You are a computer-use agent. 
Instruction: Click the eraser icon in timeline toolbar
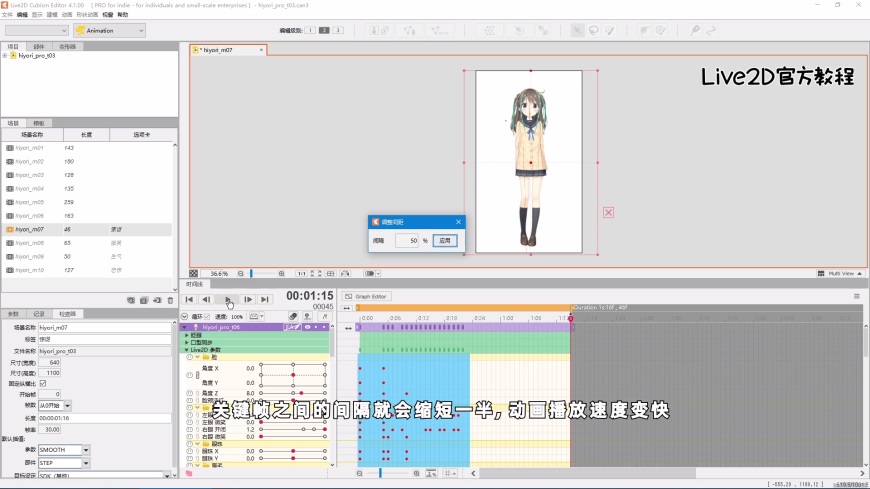click(293, 316)
